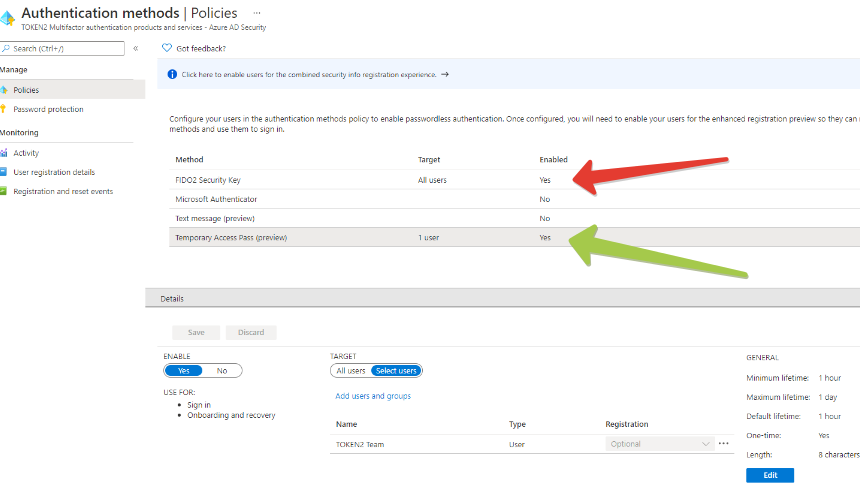Click the Edit button under General

(x=770, y=475)
